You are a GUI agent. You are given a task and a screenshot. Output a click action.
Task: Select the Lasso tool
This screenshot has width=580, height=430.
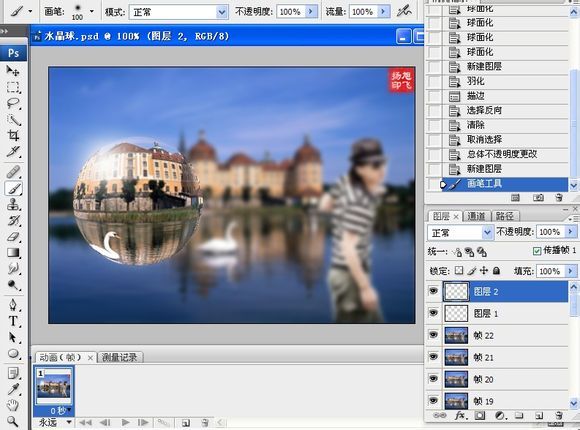(13, 103)
